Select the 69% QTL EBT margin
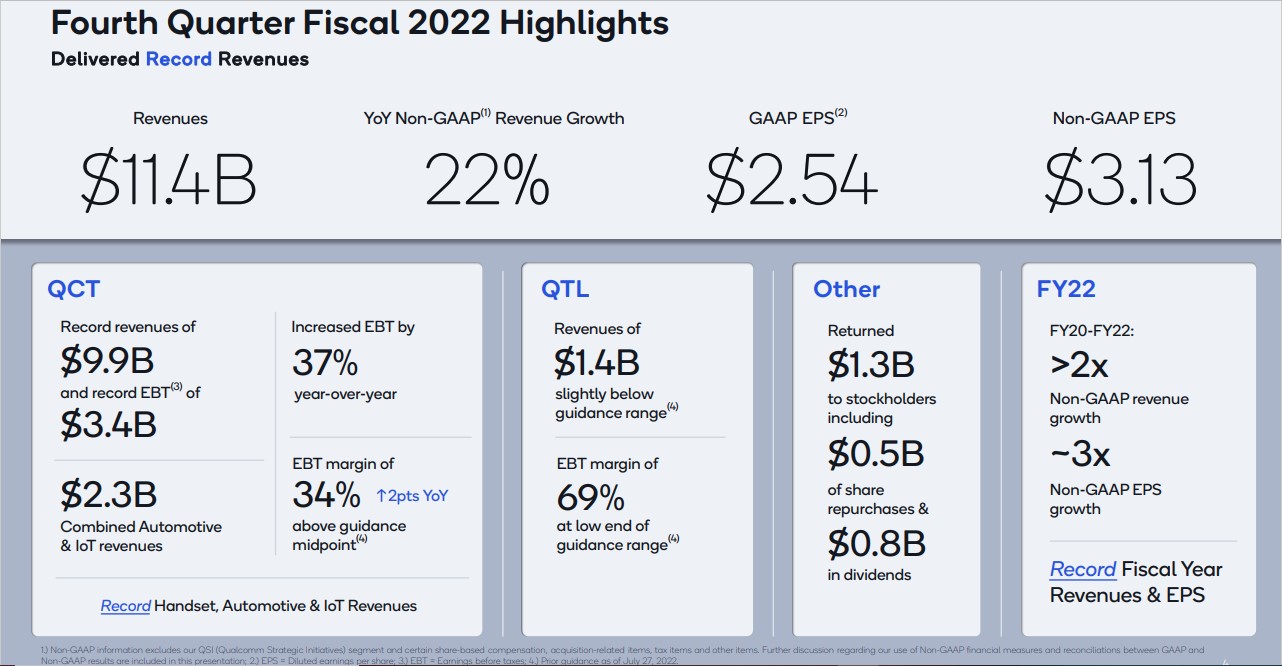This screenshot has width=1282, height=666. [589, 497]
